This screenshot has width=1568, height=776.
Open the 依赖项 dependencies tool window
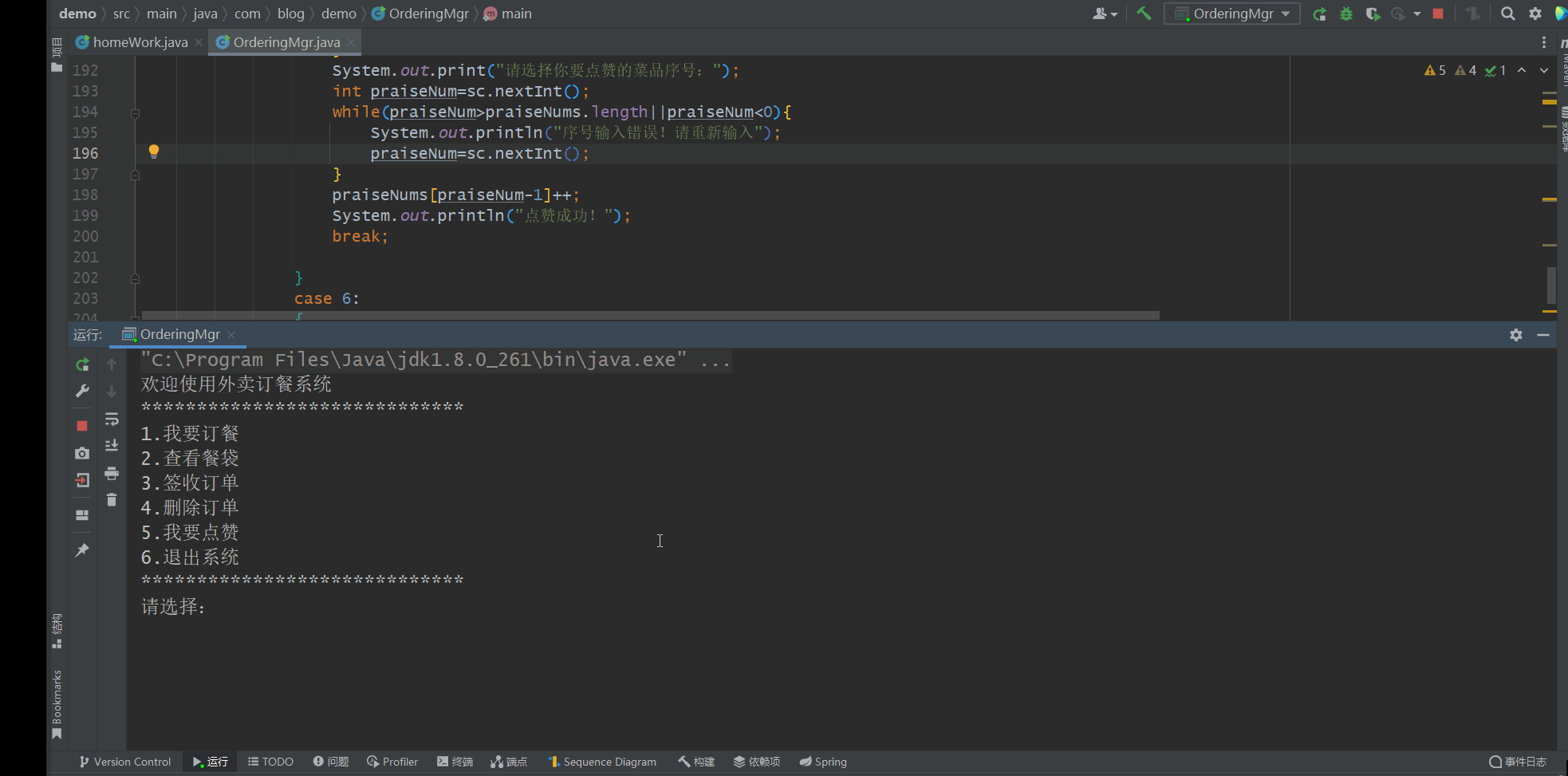click(x=757, y=762)
